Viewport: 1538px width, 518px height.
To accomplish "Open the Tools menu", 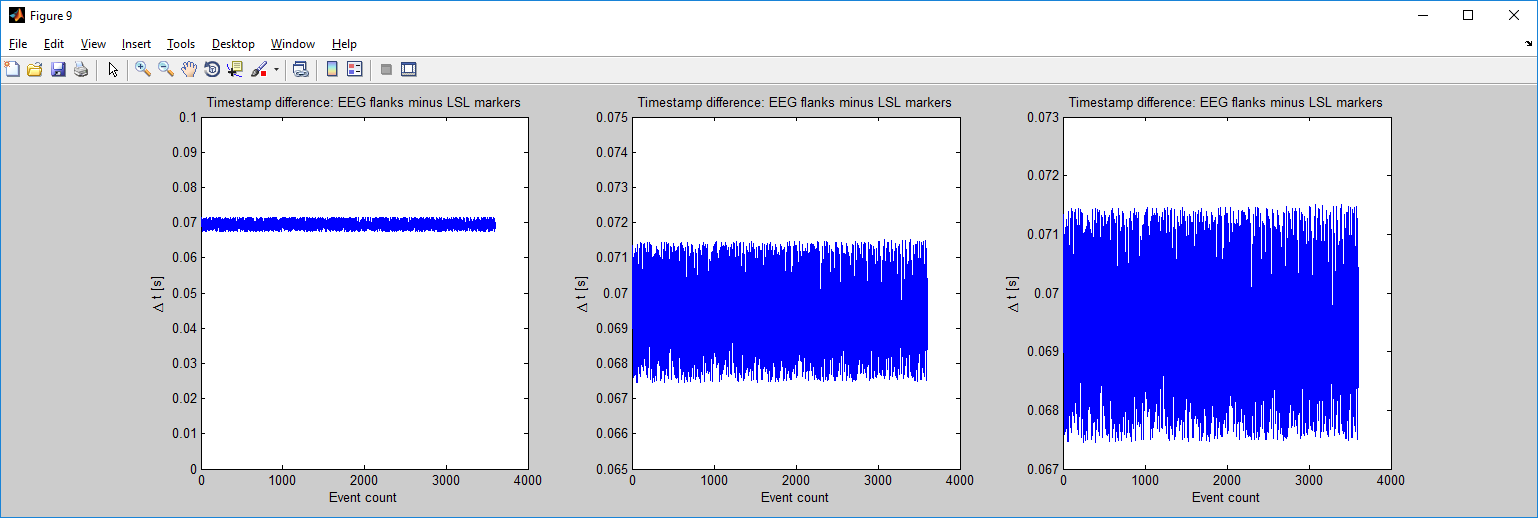I will pos(181,44).
